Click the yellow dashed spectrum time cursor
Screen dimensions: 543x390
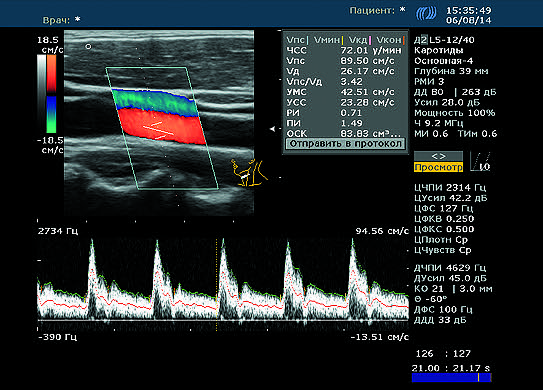[217, 285]
